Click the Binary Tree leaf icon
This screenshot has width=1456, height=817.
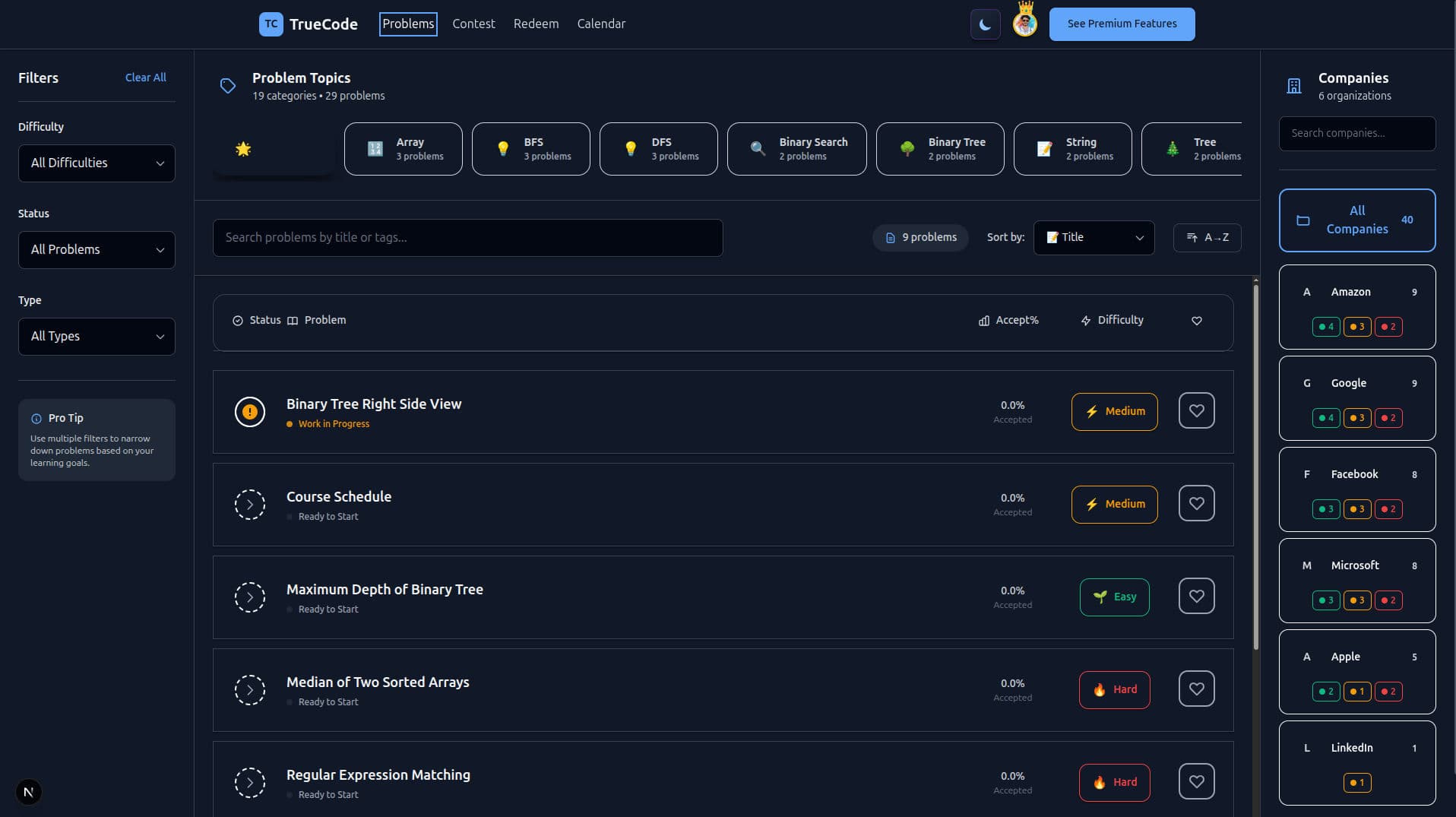[907, 148]
